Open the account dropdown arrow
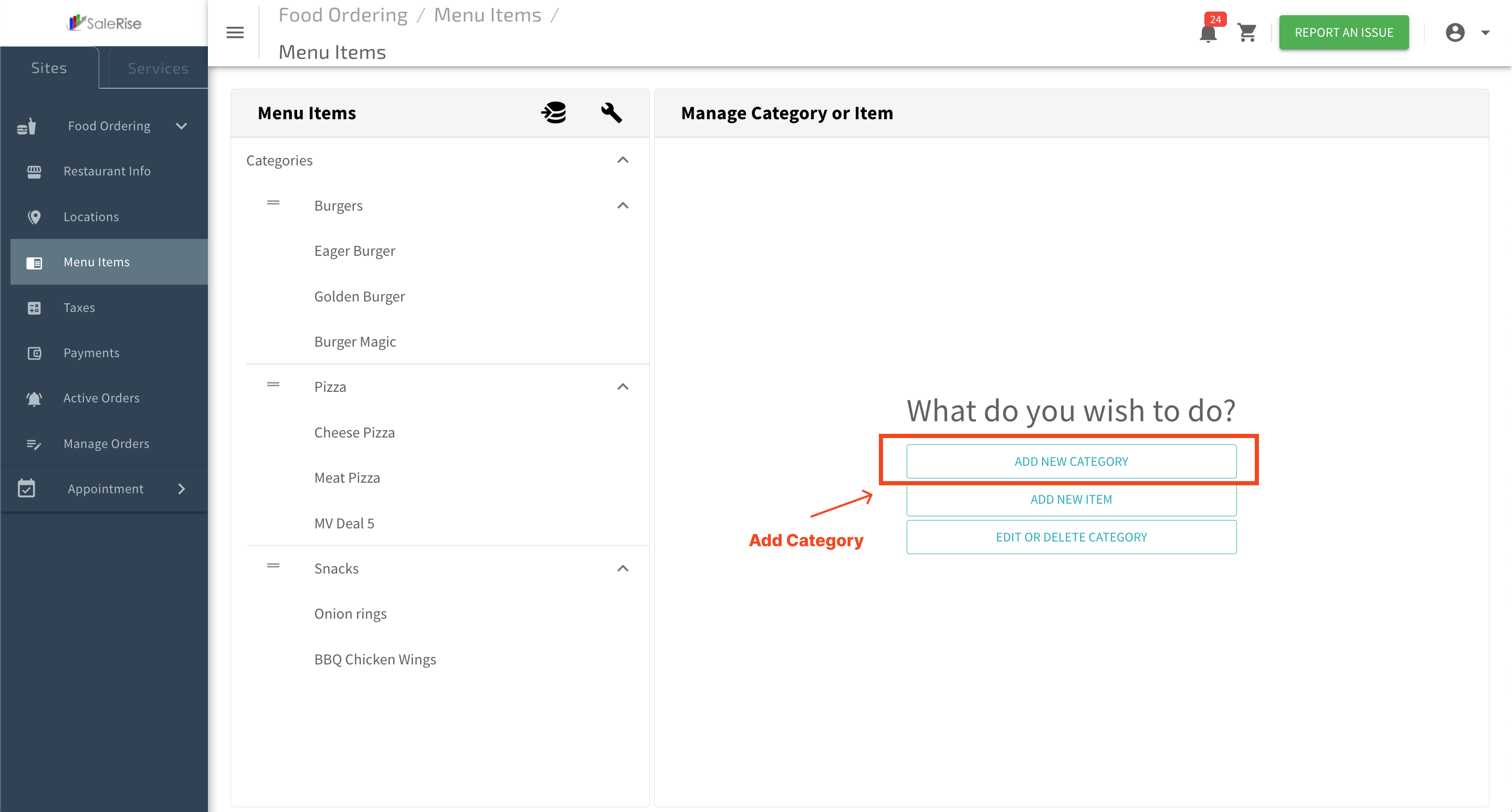The image size is (1512, 812). coord(1486,33)
